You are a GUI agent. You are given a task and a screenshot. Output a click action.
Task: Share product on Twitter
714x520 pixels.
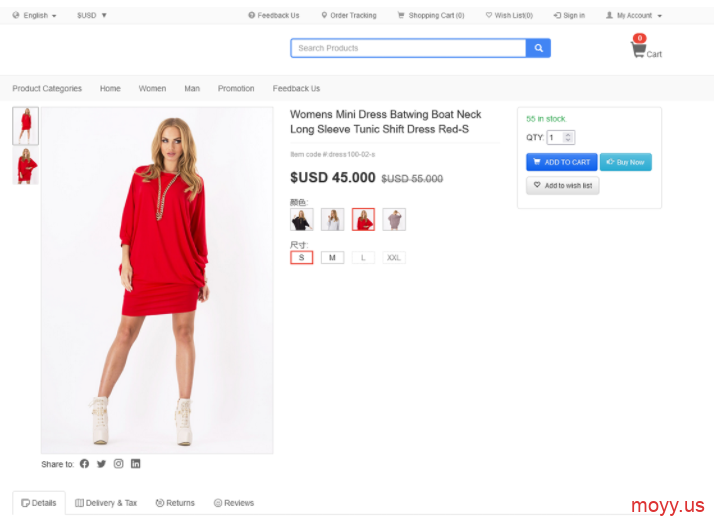[101, 464]
